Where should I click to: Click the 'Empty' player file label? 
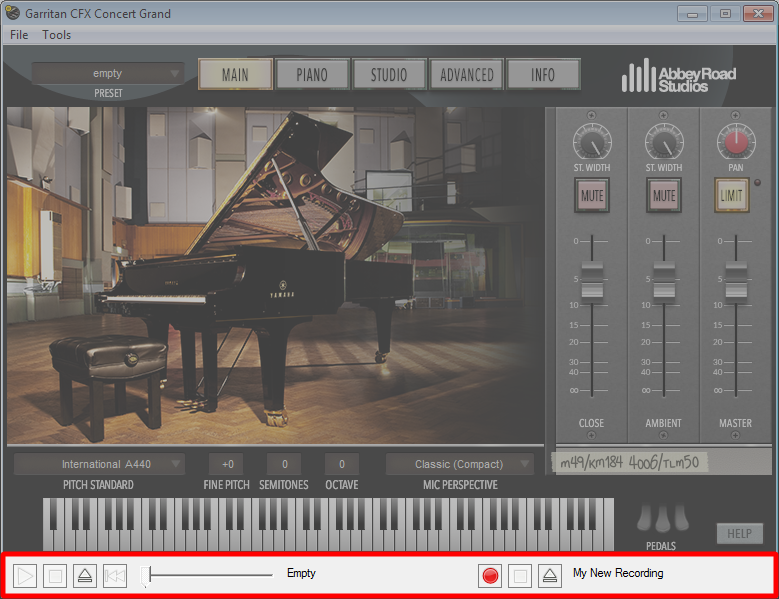pos(301,573)
